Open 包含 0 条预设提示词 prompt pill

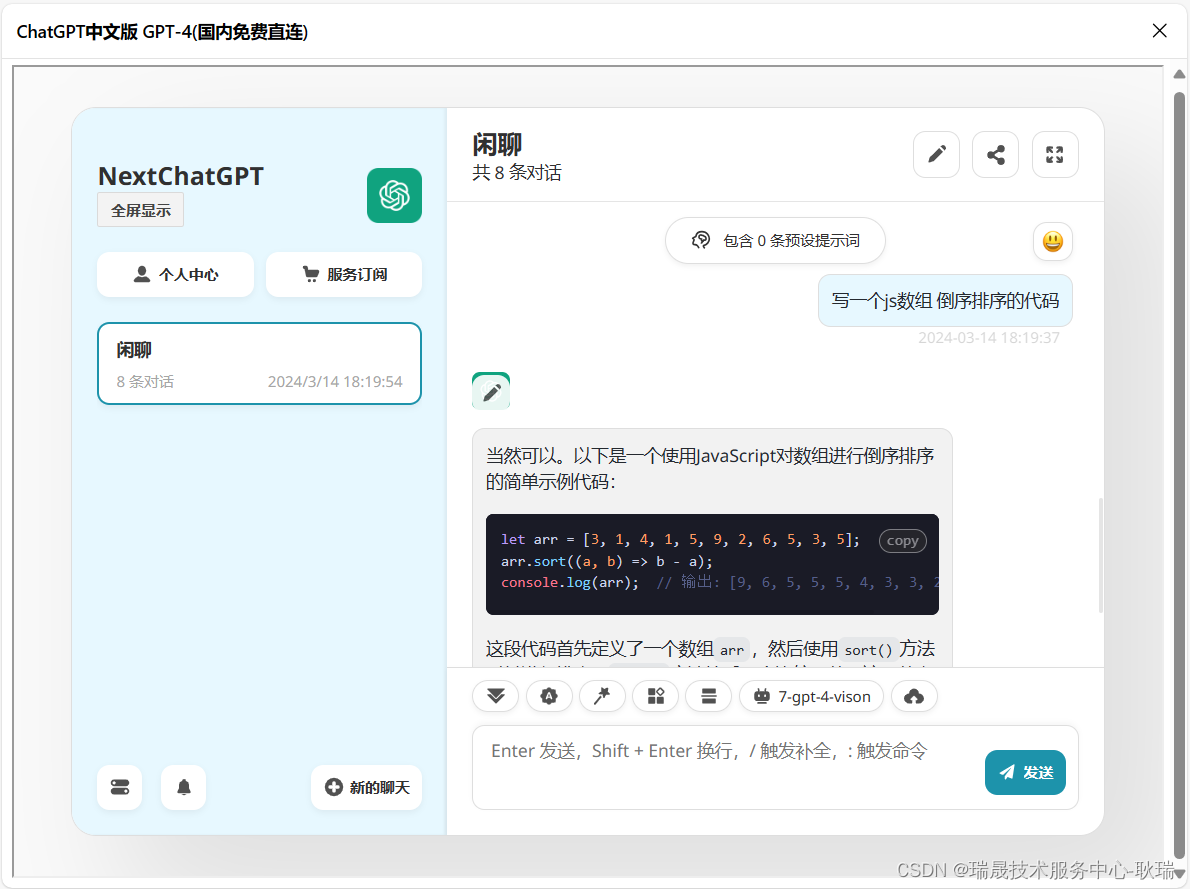[x=775, y=241]
